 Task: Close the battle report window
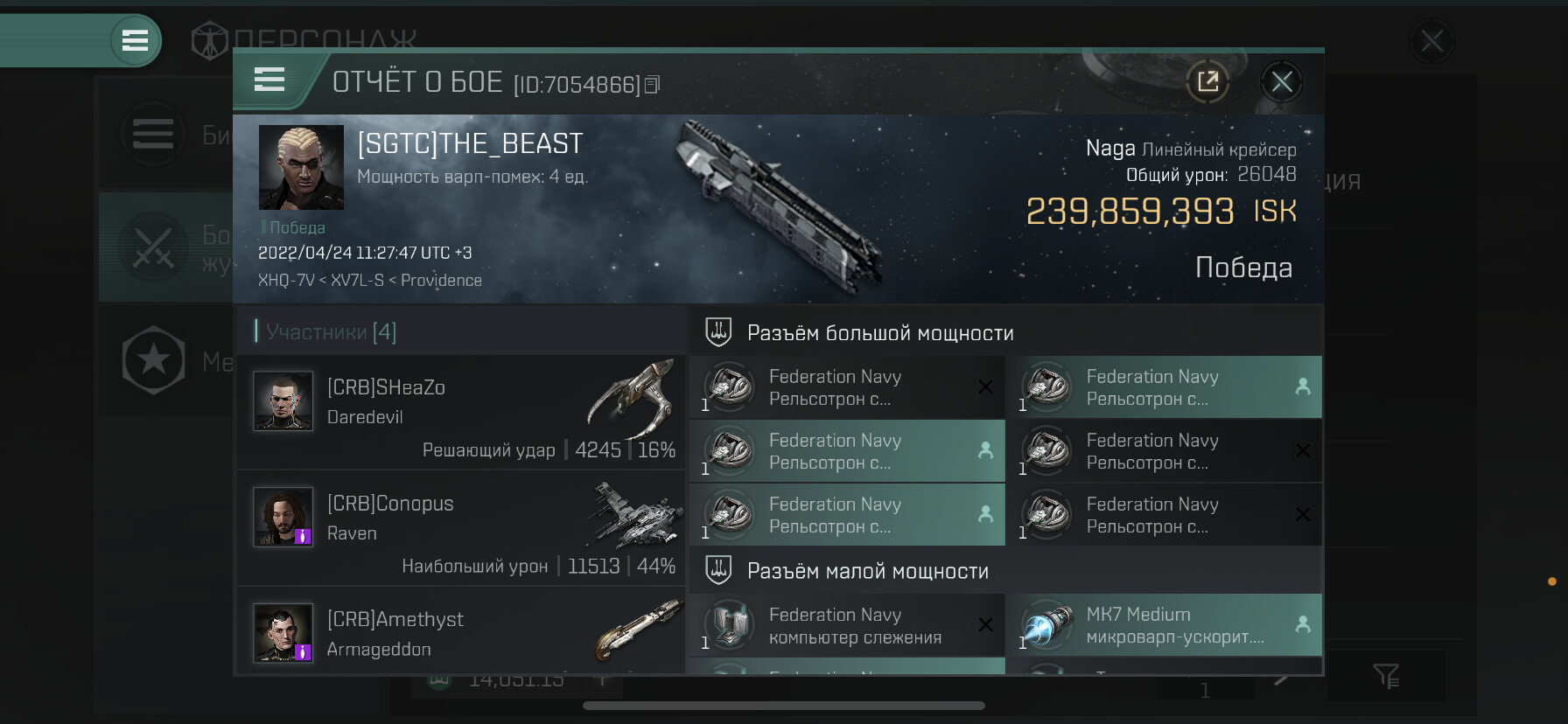(1281, 82)
